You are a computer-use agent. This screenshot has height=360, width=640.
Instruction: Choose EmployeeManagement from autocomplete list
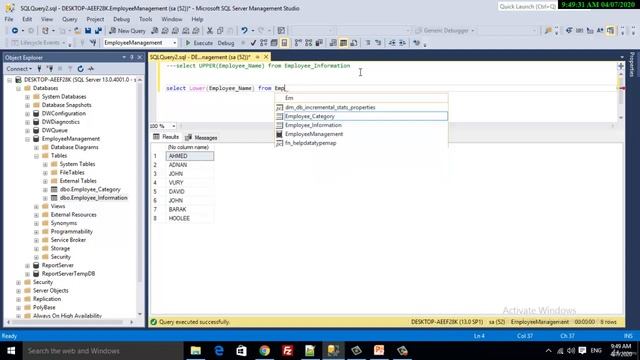click(x=362, y=134)
